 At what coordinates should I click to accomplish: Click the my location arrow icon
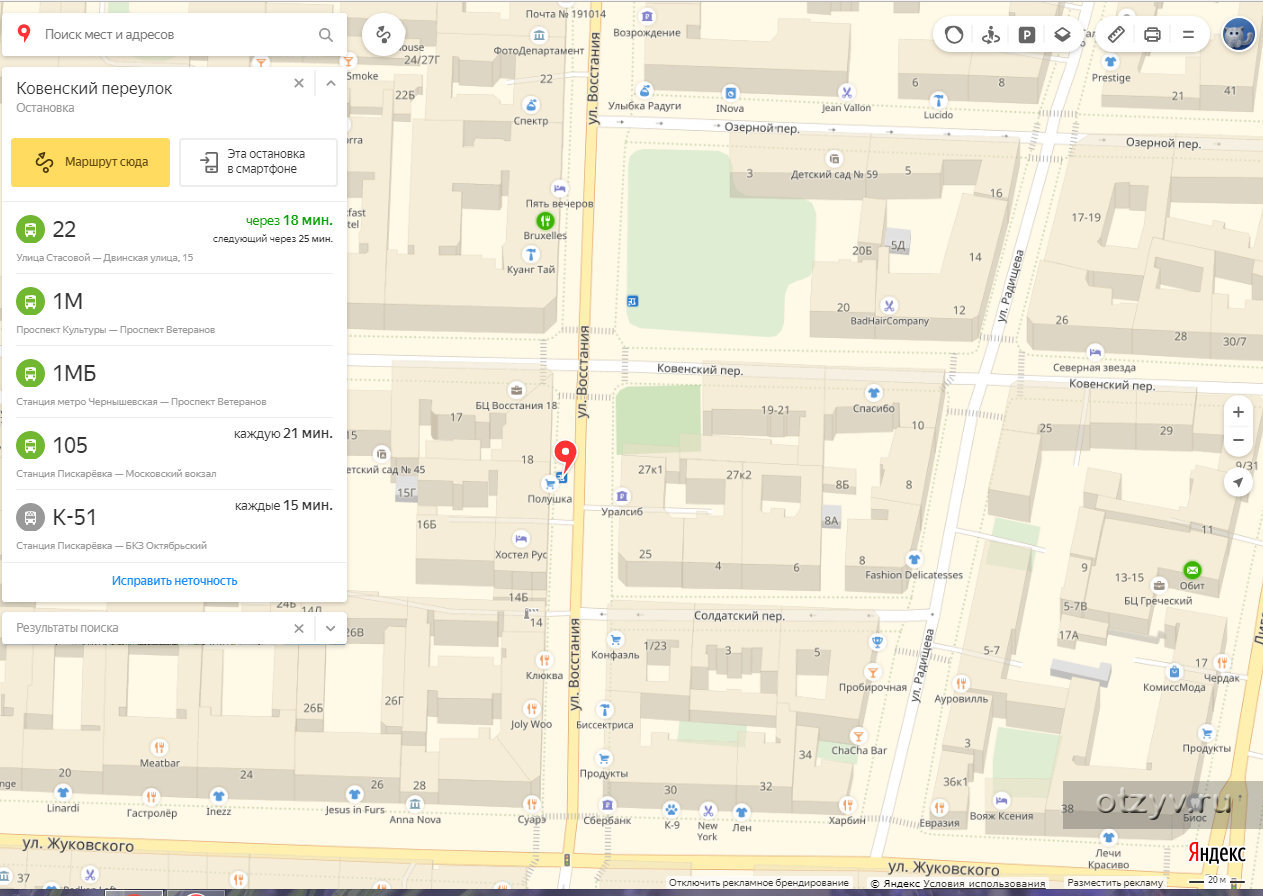[1238, 483]
